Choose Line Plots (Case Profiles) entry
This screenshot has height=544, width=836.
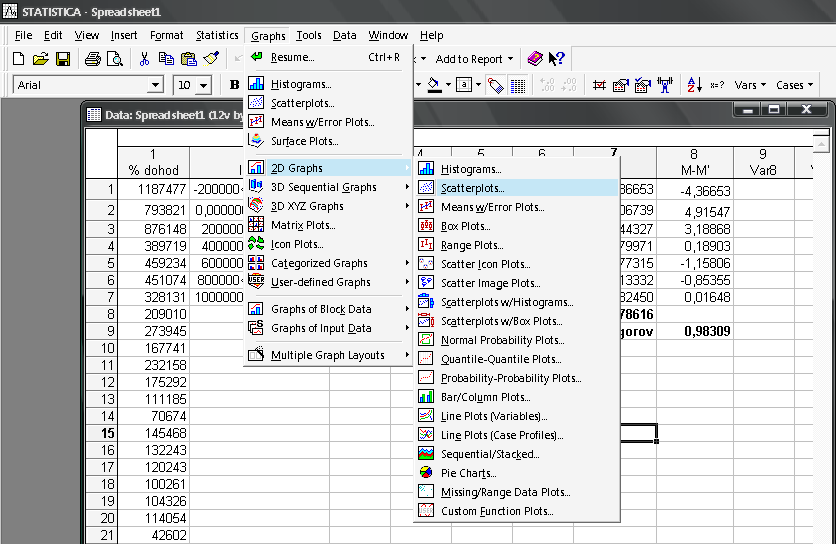[x=517, y=435]
